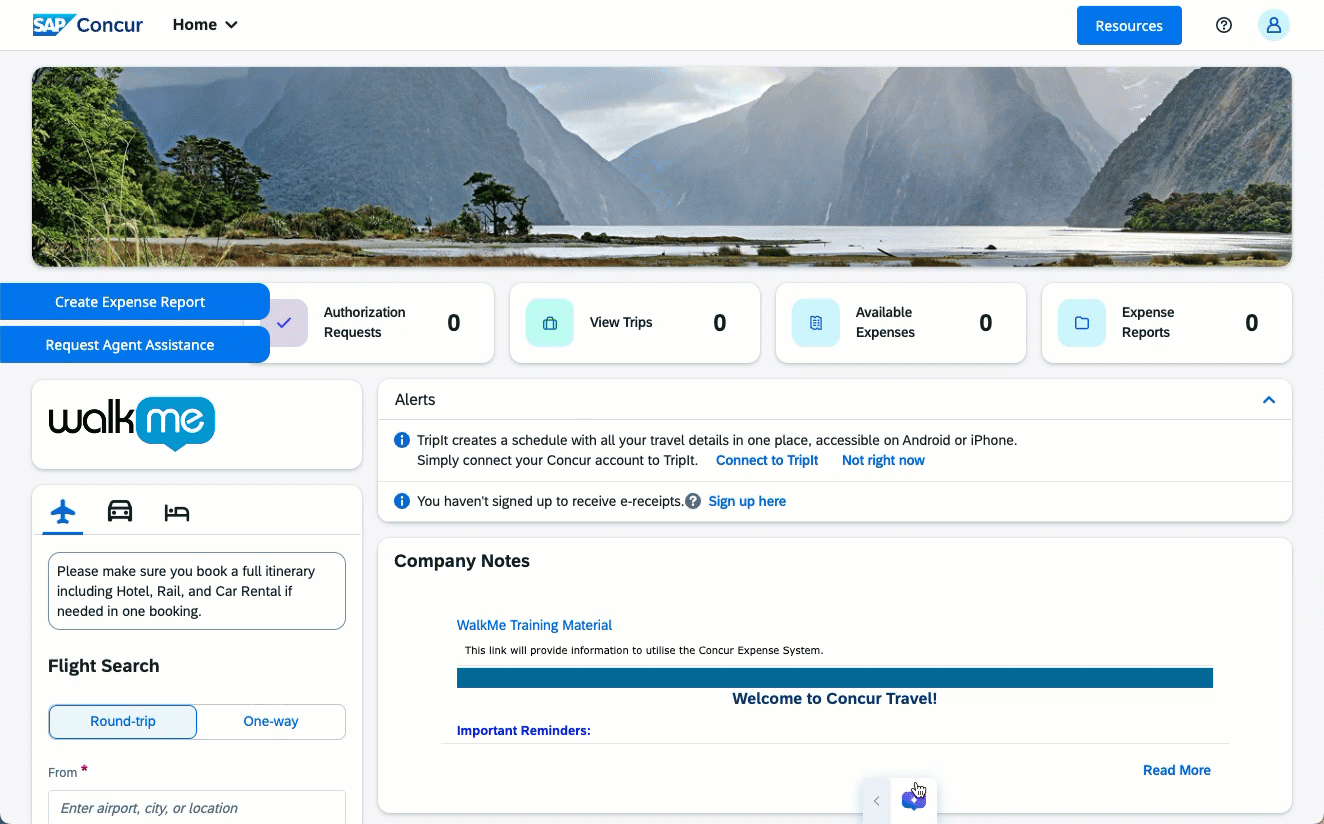
Task: Click the TripIt alert info icon
Action: pyautogui.click(x=402, y=440)
